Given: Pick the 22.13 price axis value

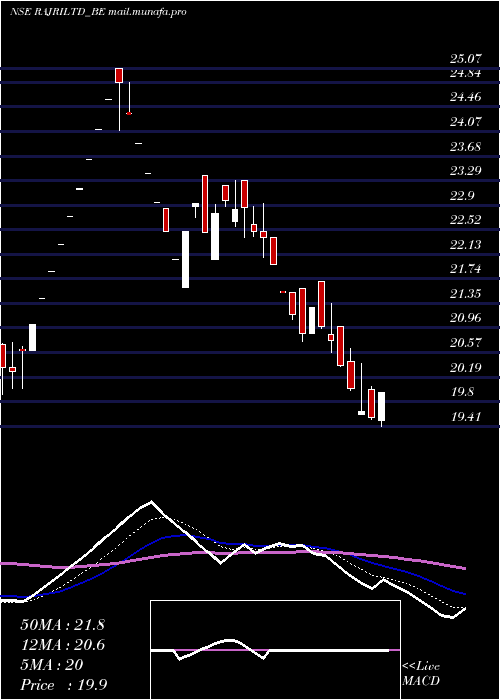Looking at the screenshot, I should coord(466,245).
